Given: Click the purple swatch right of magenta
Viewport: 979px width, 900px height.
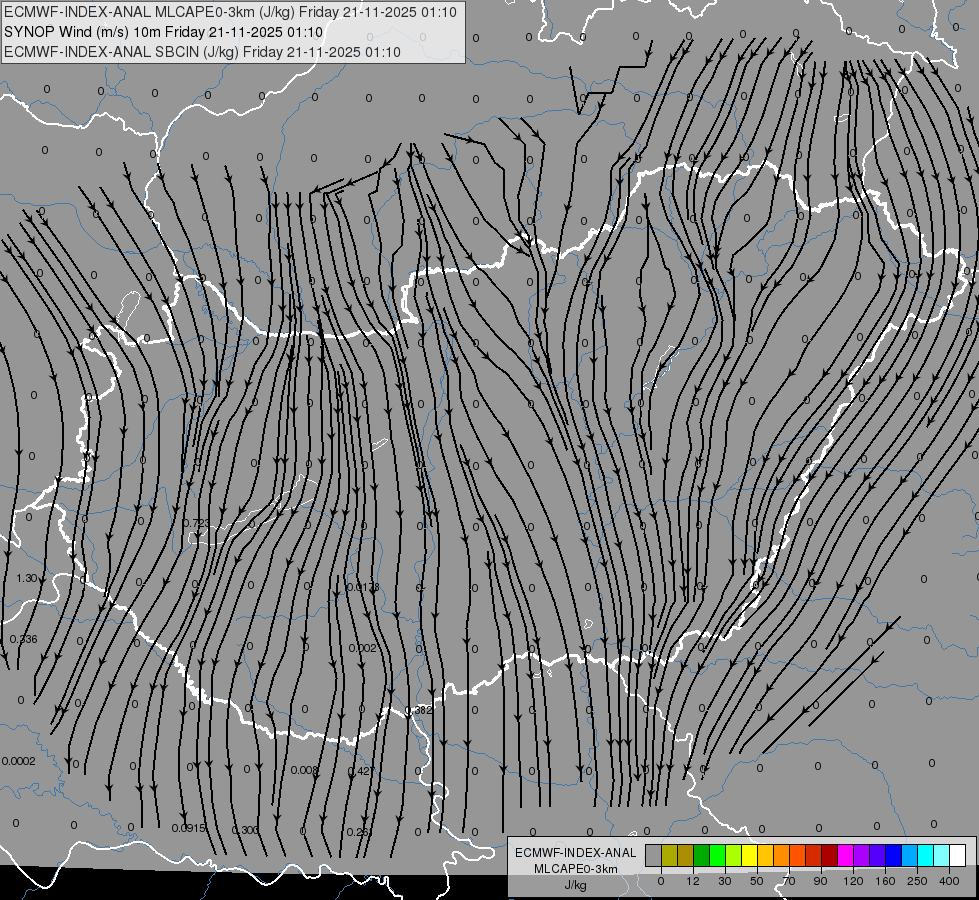Looking at the screenshot, I should (862, 855).
